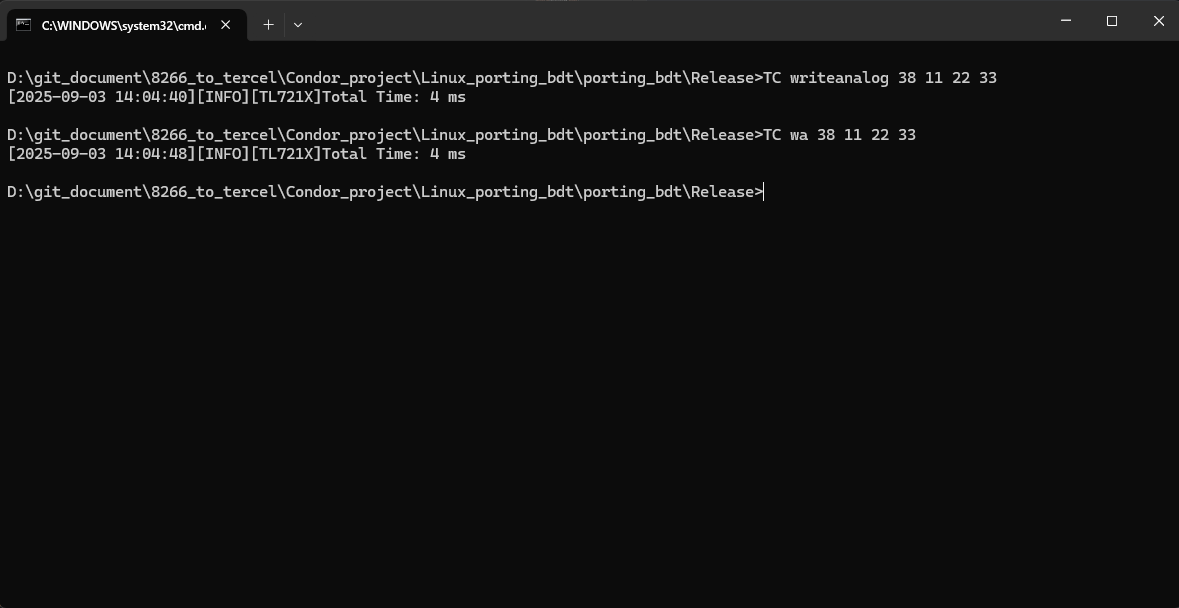Close the terminal window
This screenshot has height=608, width=1179.
coord(1158,21)
